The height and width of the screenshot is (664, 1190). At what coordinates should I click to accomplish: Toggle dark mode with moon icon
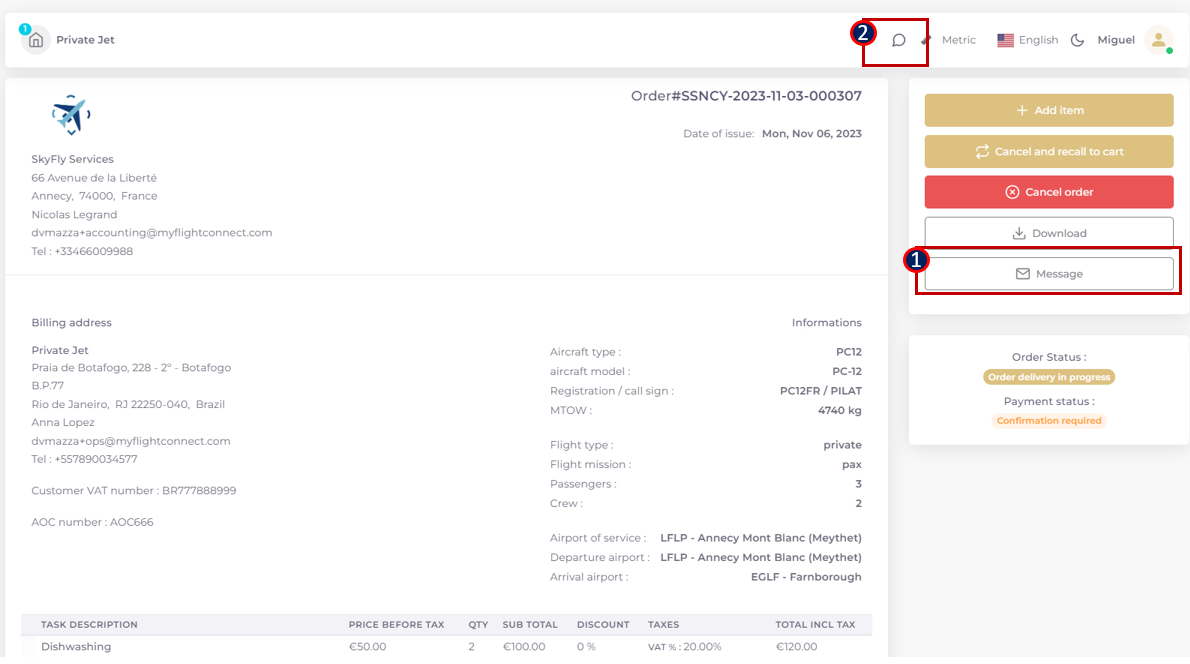point(1077,41)
